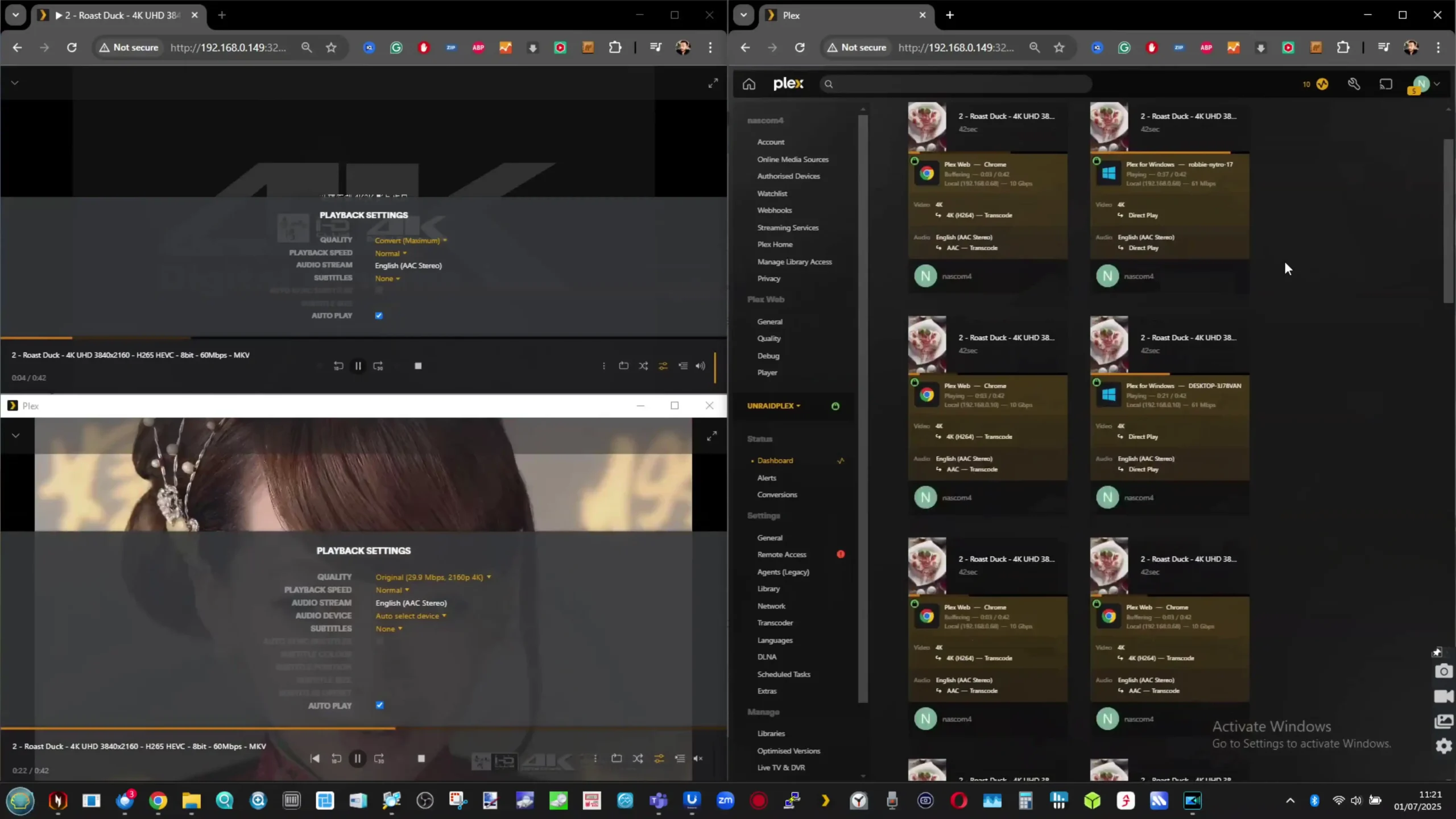Open Playback Speed dropdown in Chrome Plex player
Viewport: 1456px width, 819px height.
pos(391,253)
